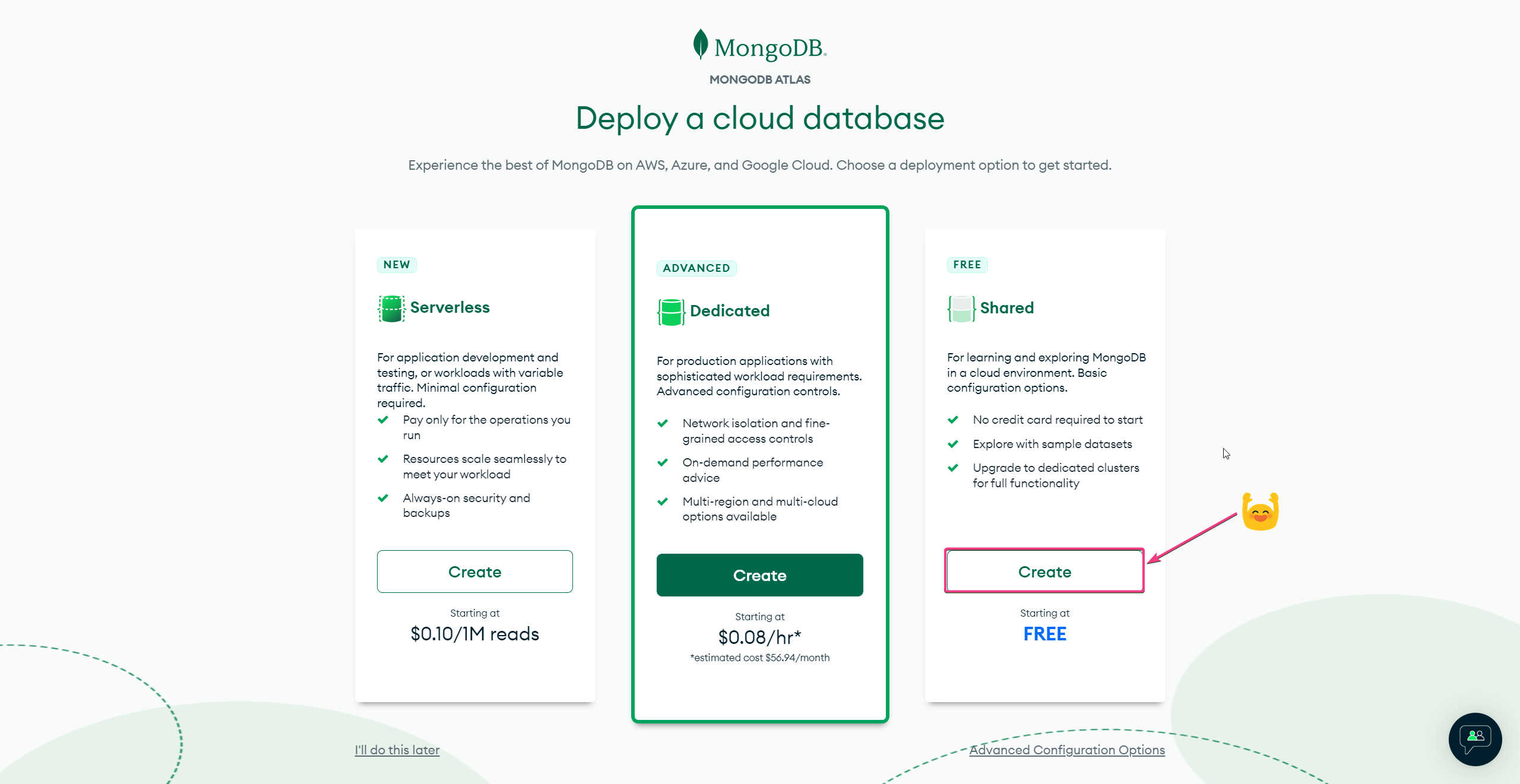Click 'Pay only for the operations you run'

487,427
